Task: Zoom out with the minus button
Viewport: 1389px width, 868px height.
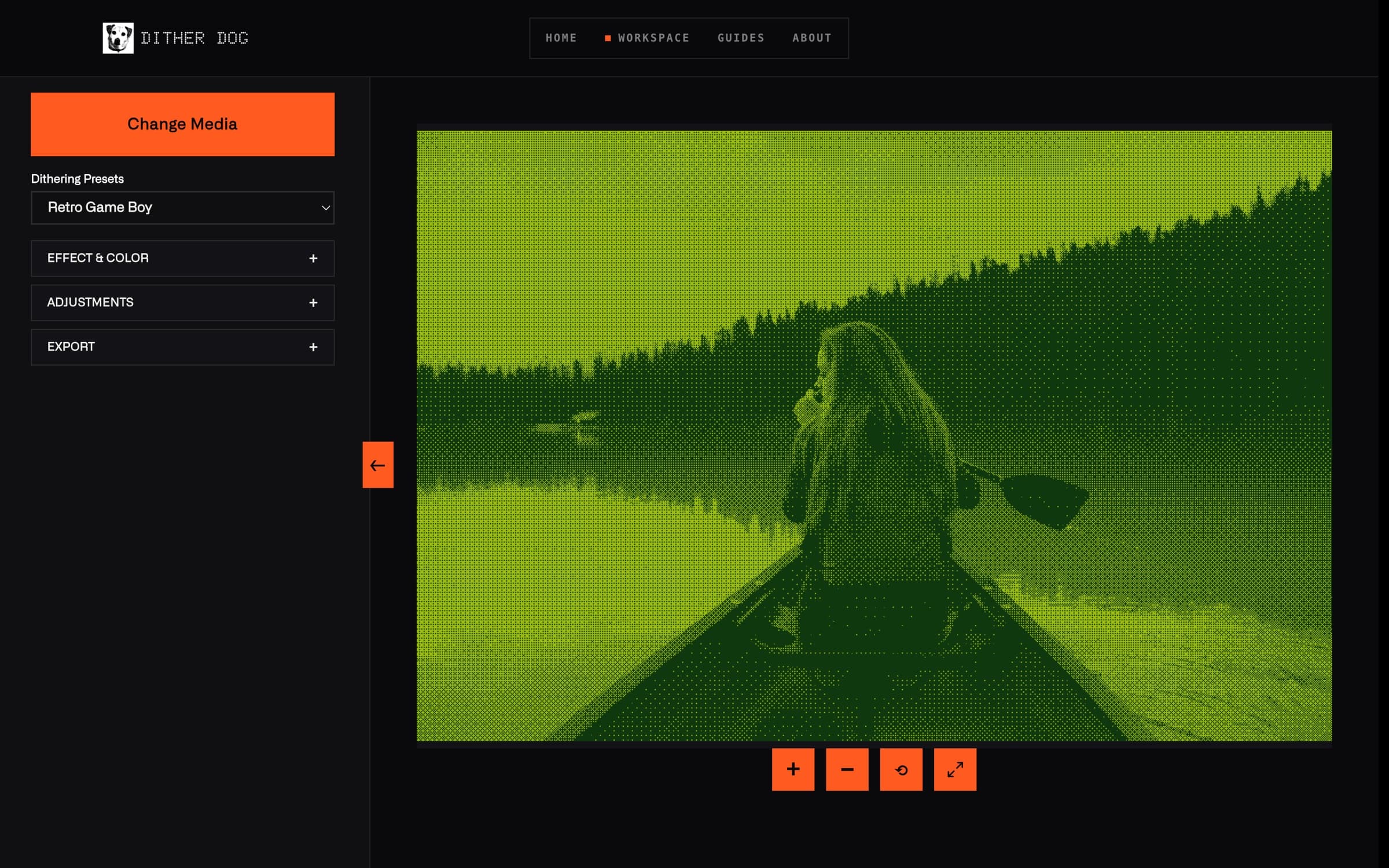Action: (x=847, y=769)
